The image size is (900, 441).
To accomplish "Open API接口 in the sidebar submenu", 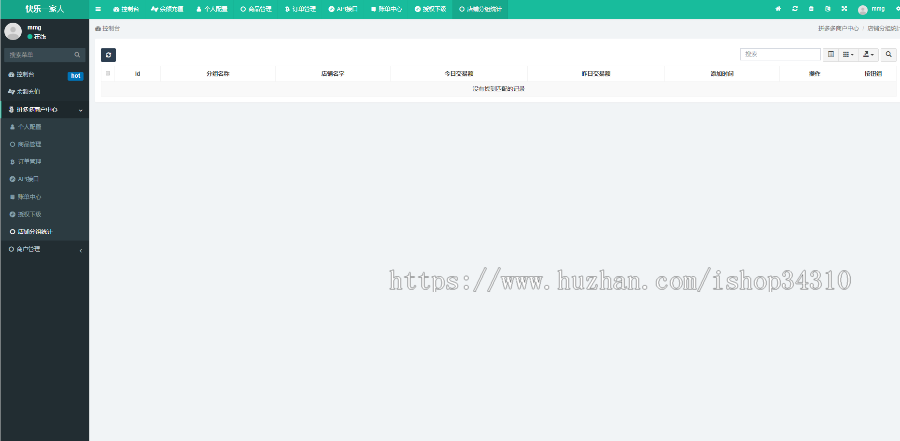I will [44, 179].
